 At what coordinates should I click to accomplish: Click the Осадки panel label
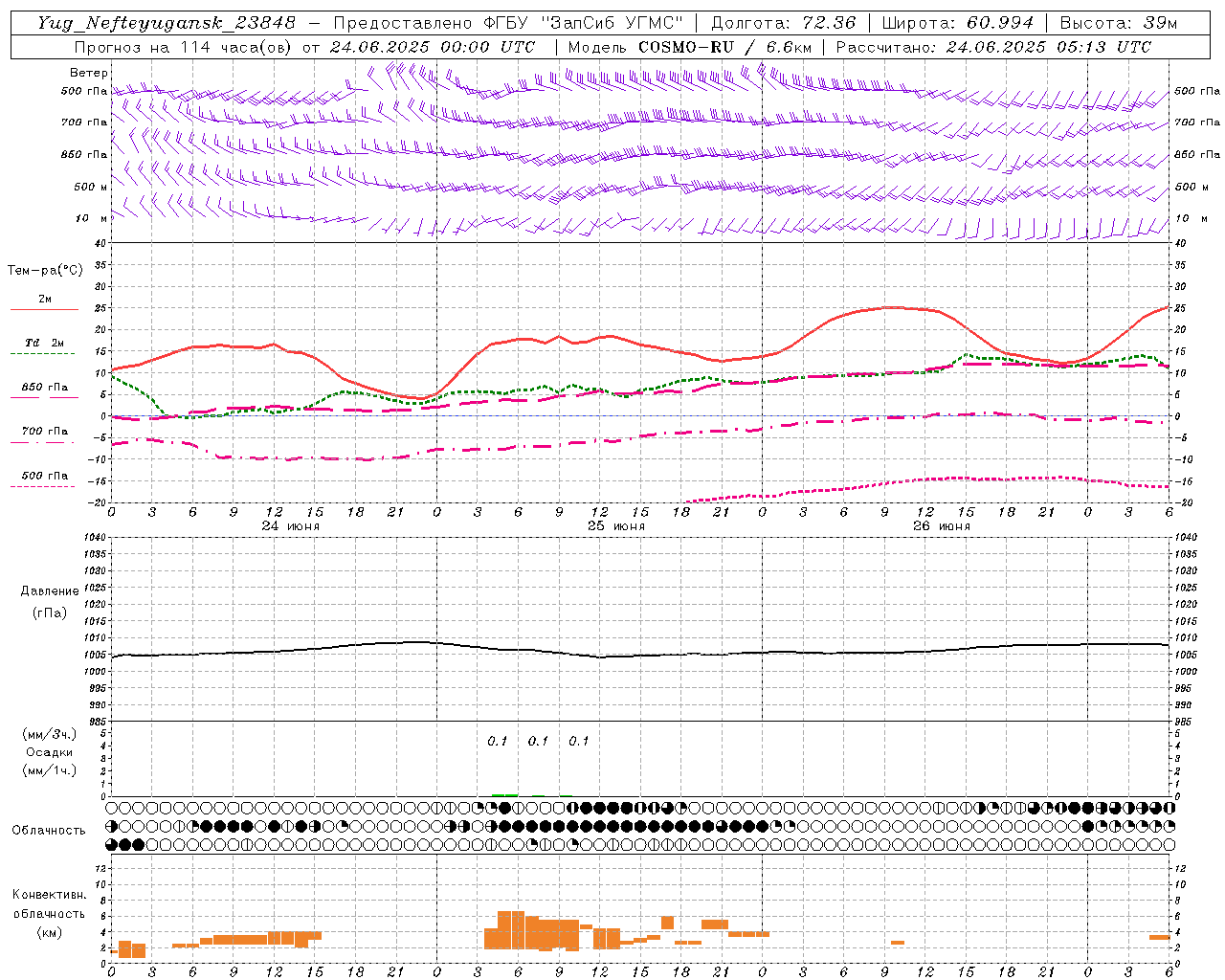point(50,752)
